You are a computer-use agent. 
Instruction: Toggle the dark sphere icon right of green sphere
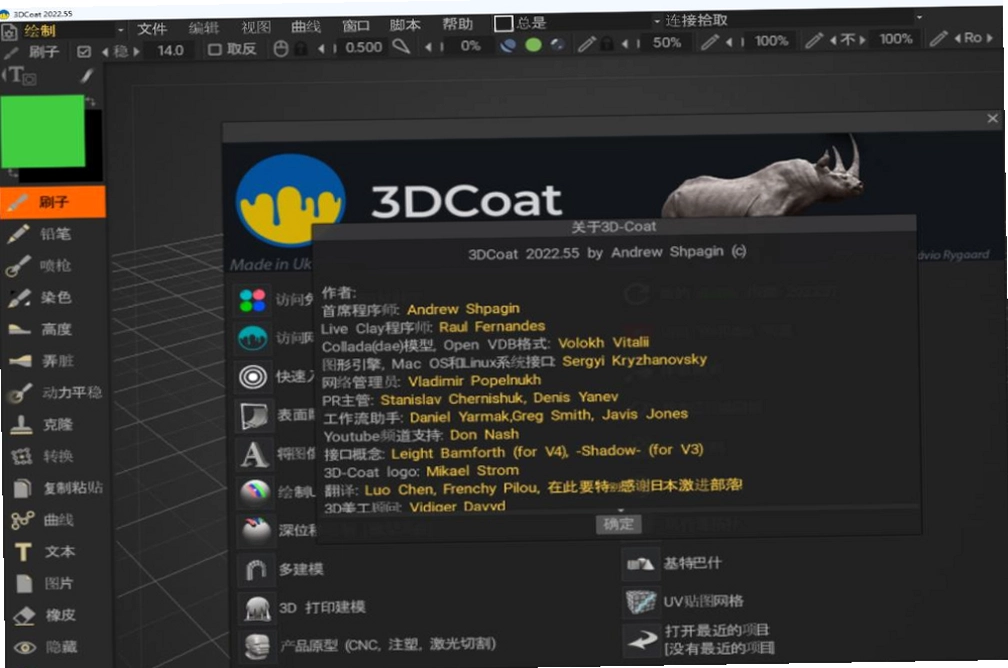tap(557, 44)
